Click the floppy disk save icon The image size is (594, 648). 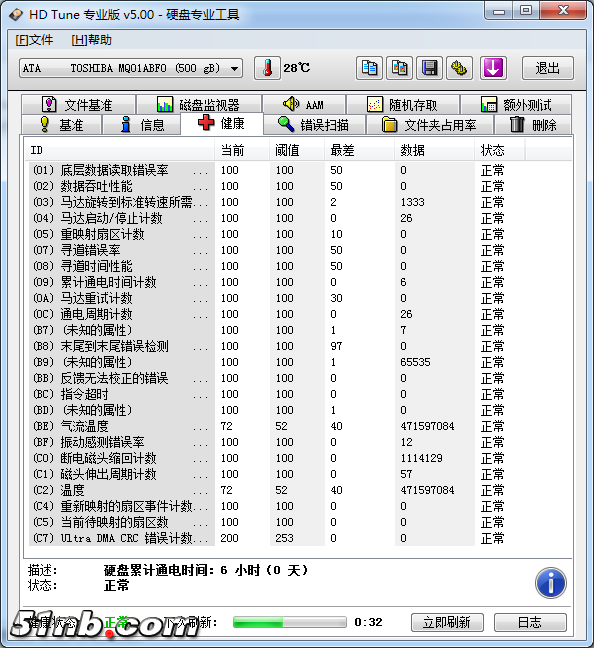pos(429,68)
